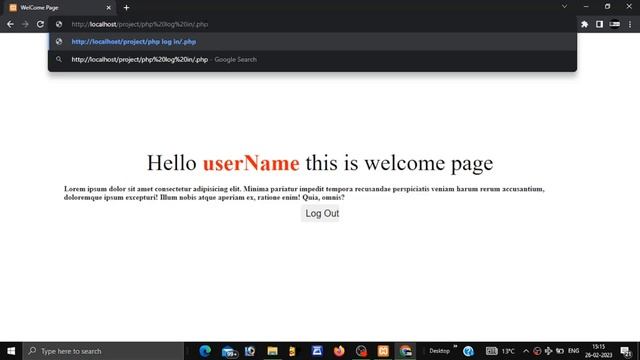This screenshot has width=640, height=360.
Task: Click the red userName text
Action: pyautogui.click(x=251, y=163)
